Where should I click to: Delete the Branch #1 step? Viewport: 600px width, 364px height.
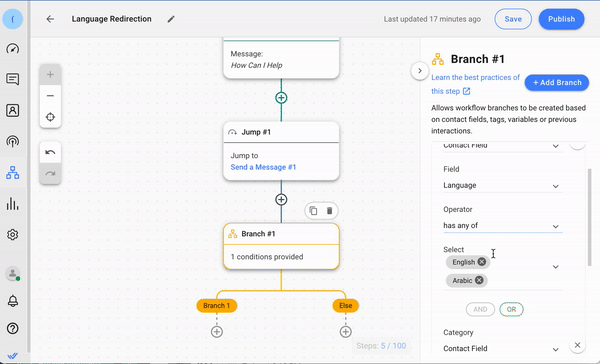329,211
